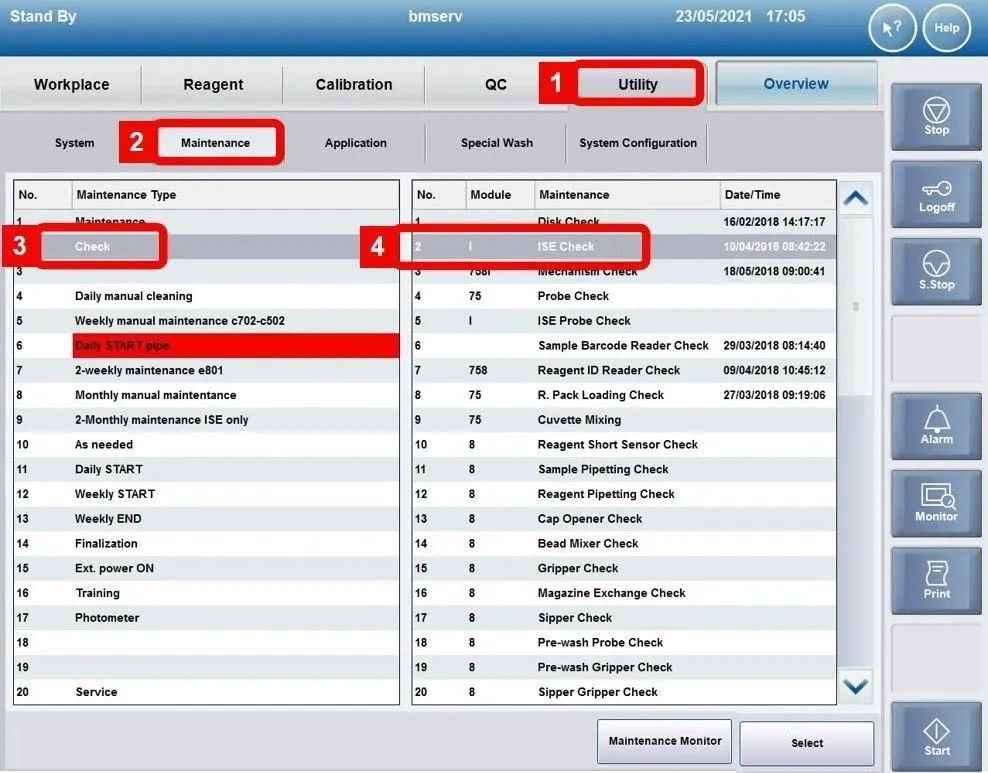Select the System sub-tab
Screen dimensions: 988x773
pos(74,143)
